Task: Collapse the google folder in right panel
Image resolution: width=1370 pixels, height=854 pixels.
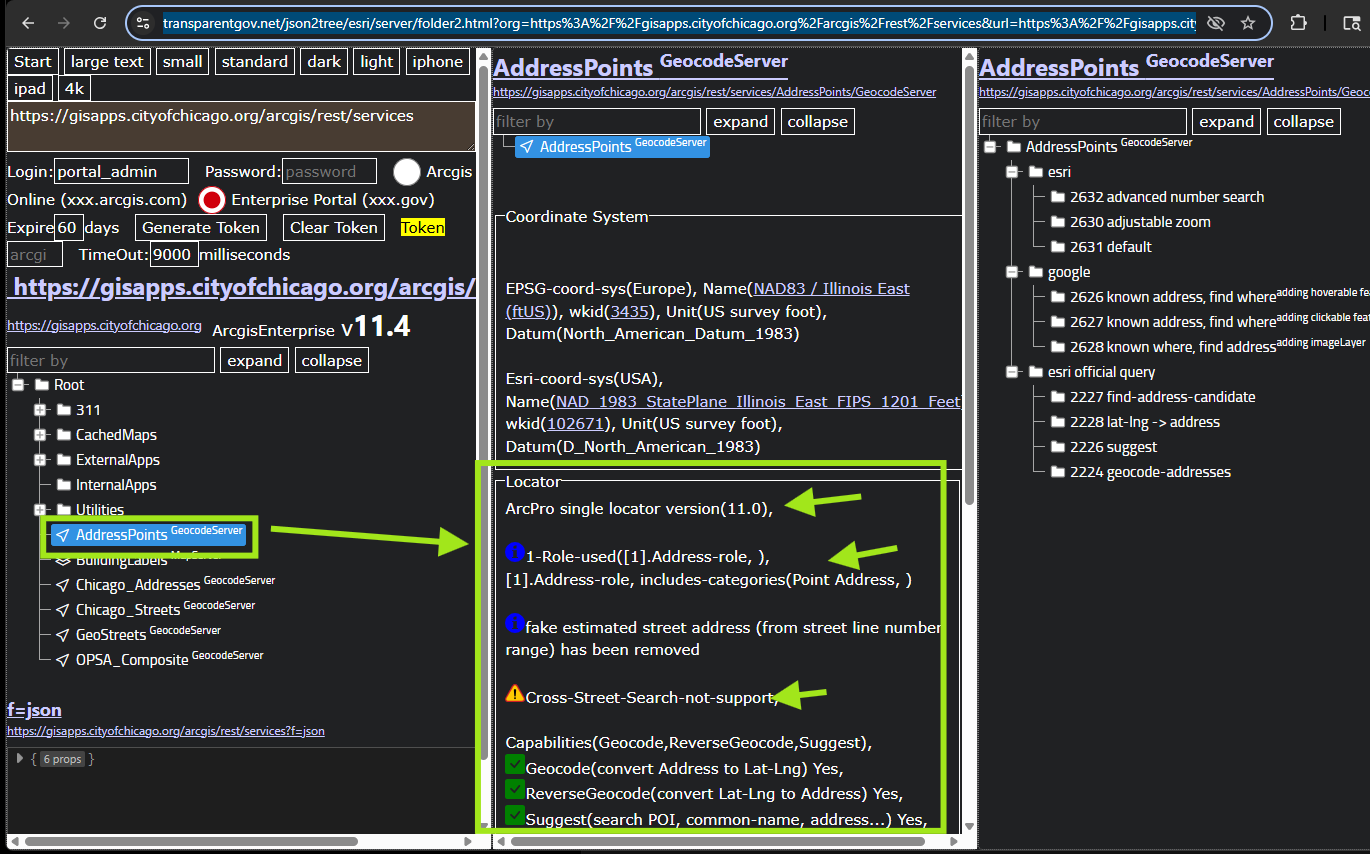Action: 1011,272
